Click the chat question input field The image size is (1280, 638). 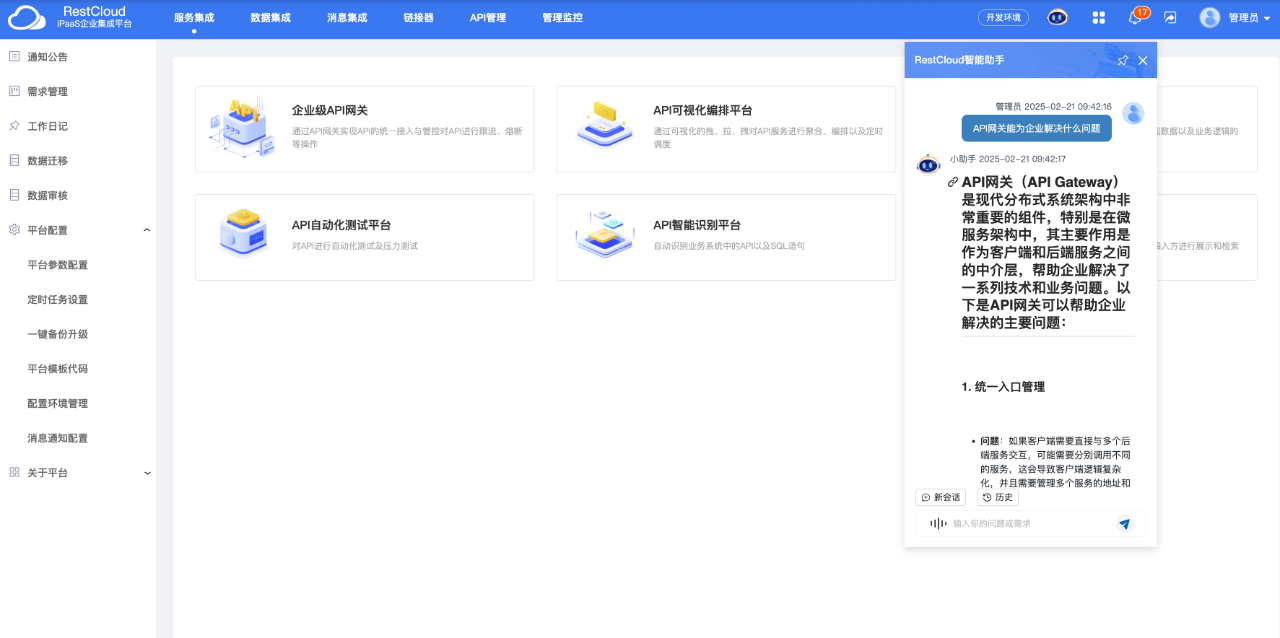(1030, 523)
